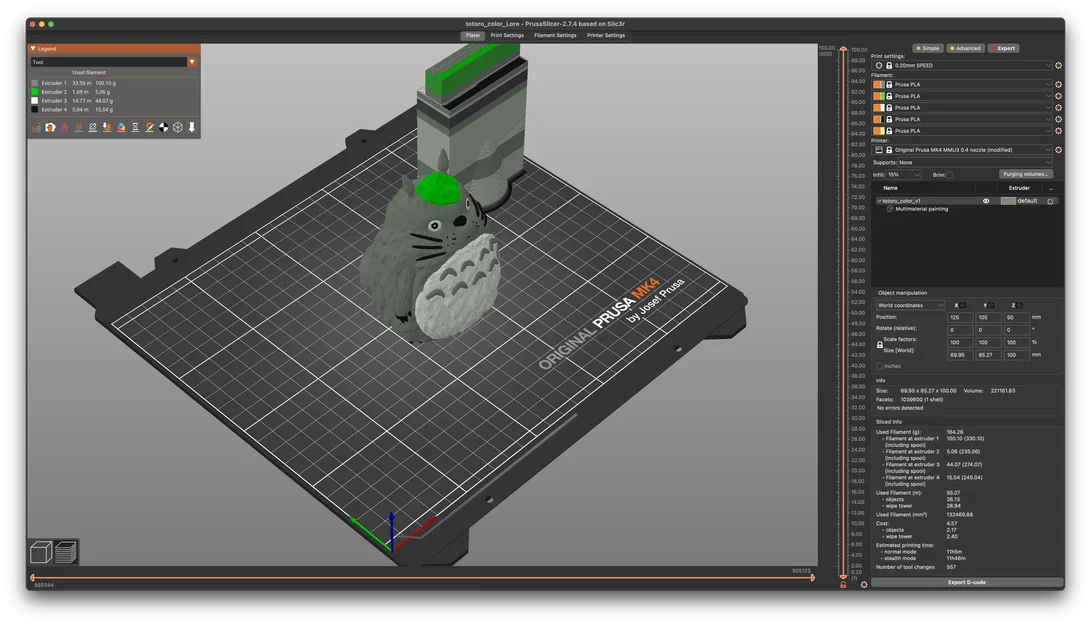Image resolution: width=1091 pixels, height=625 pixels.
Task: Click the Purging volumes button
Action: [x=1026, y=174]
